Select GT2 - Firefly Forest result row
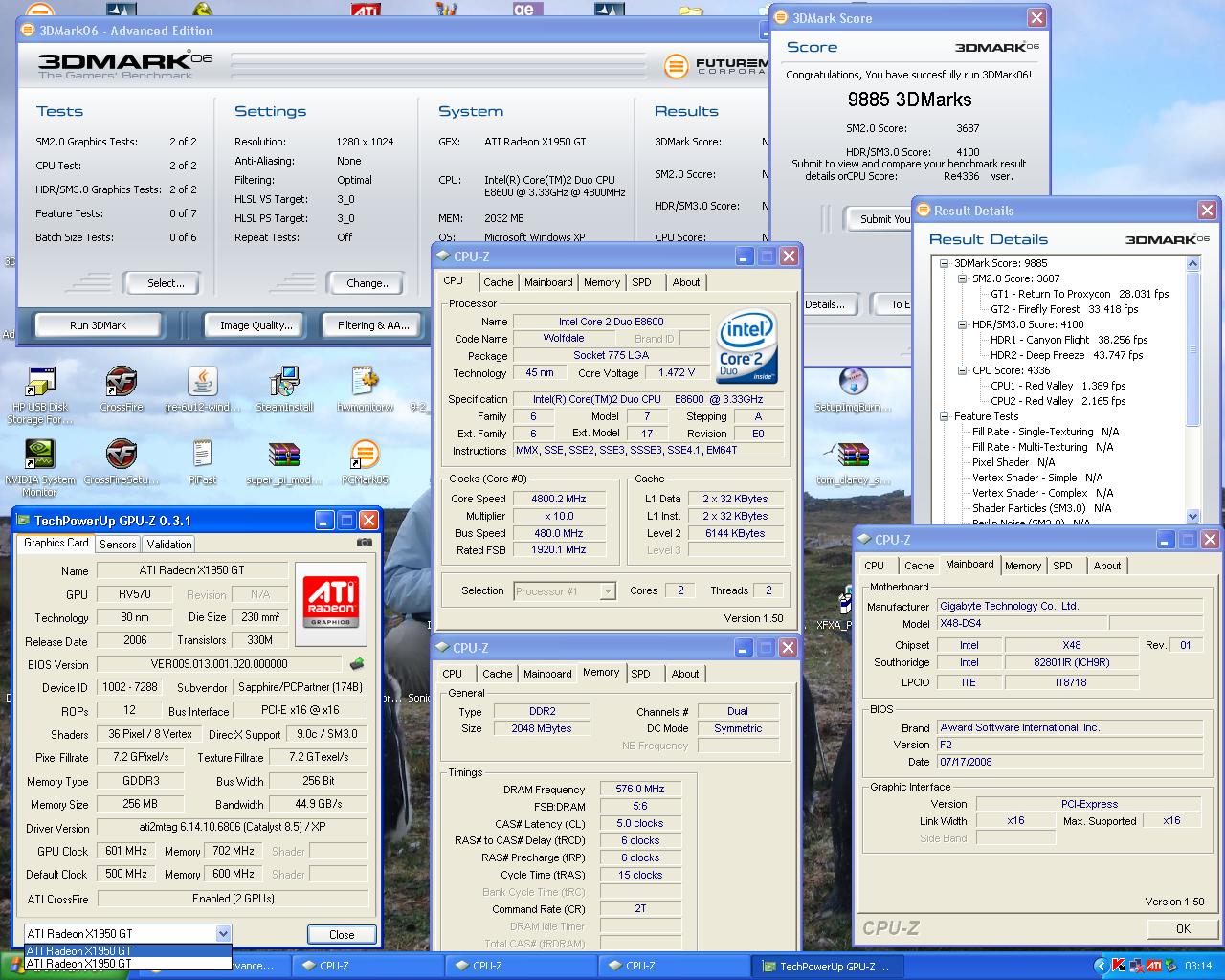The width and height of the screenshot is (1225, 980). [x=1064, y=309]
